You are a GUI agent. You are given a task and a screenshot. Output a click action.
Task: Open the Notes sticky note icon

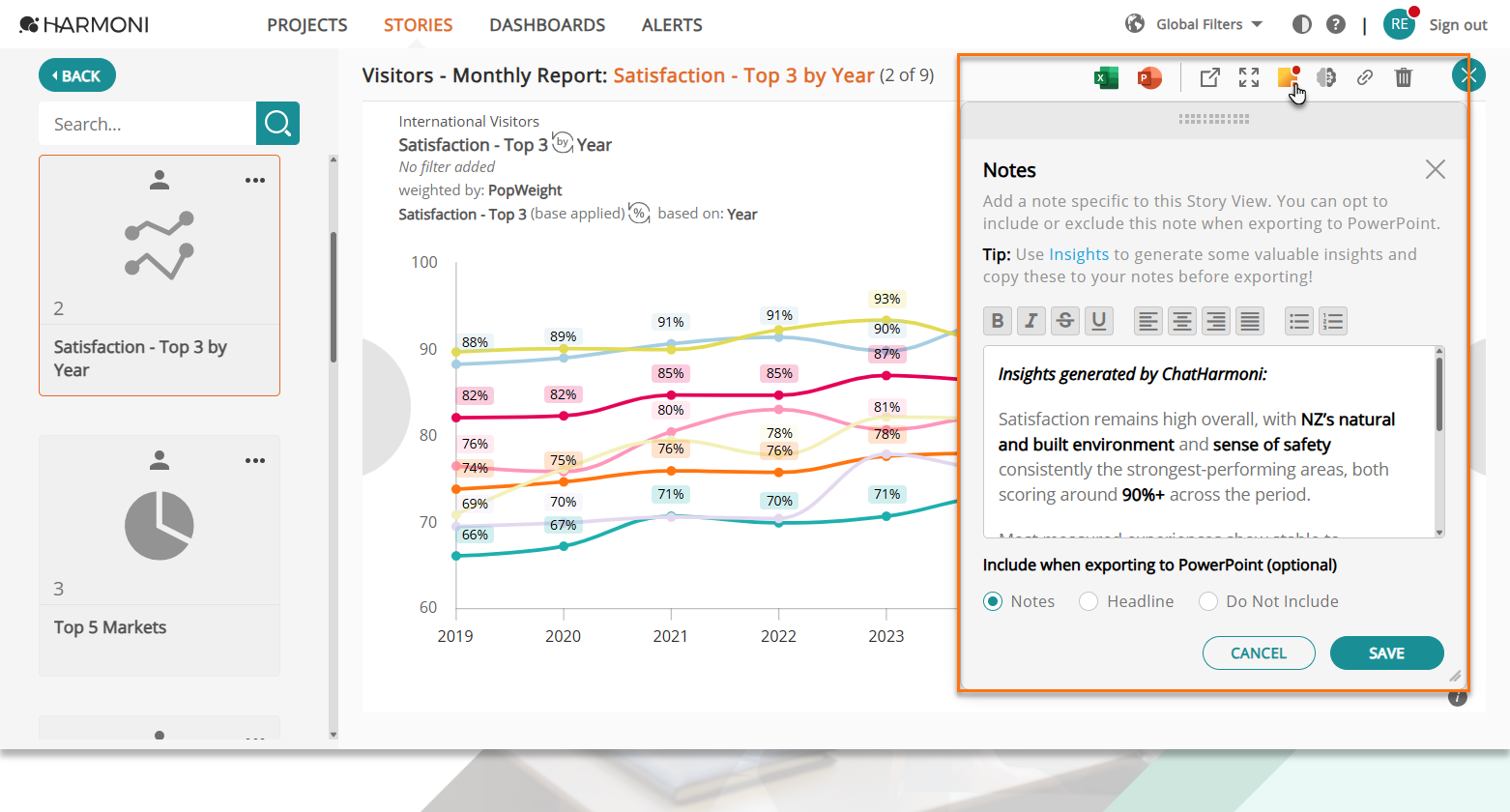(1287, 77)
